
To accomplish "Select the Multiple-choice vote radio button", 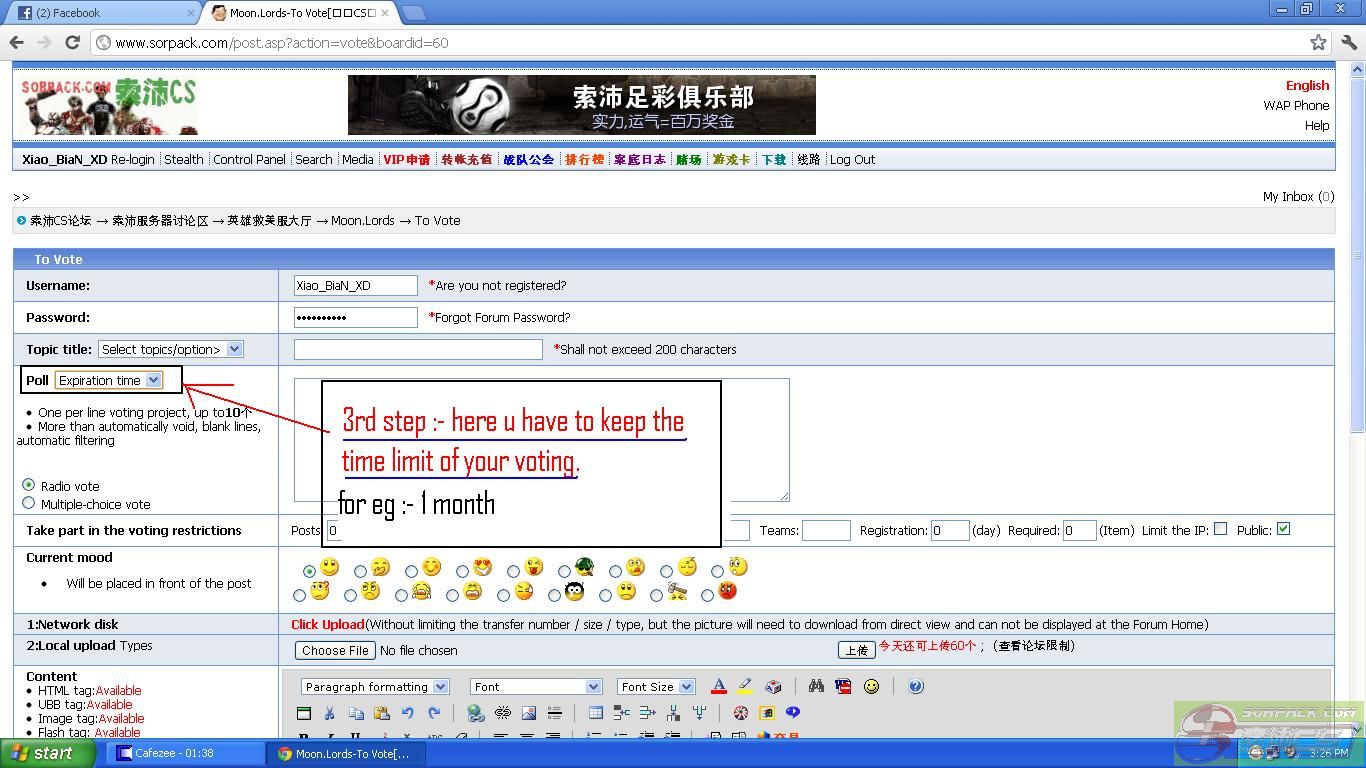I will tap(28, 504).
